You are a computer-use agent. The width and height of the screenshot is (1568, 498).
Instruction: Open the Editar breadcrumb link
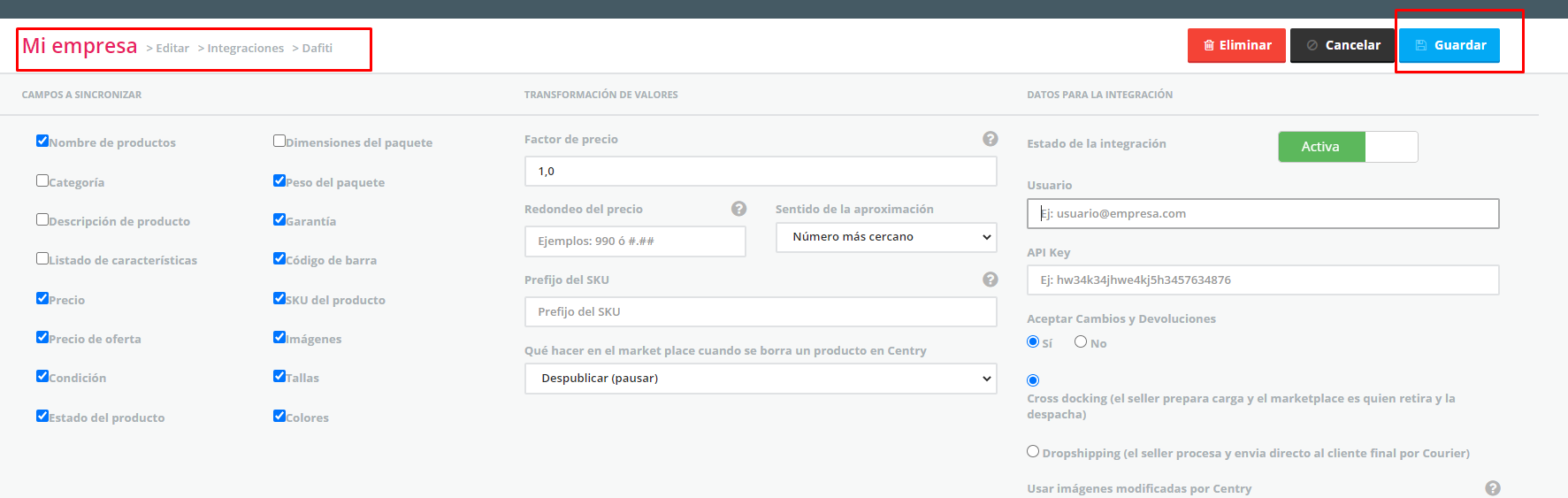[x=172, y=48]
